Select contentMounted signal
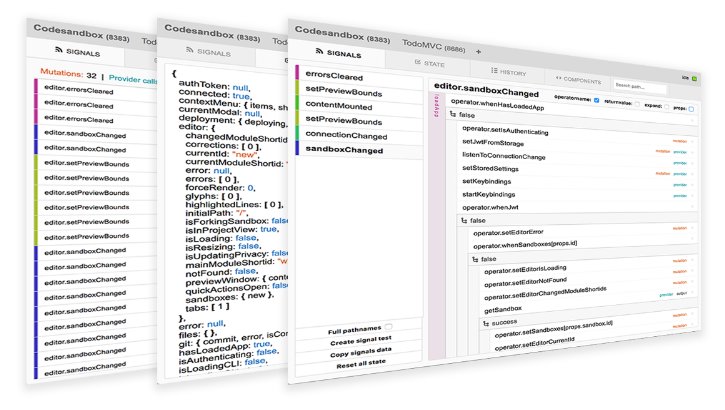Image resolution: width=725 pixels, height=410 pixels. coord(359,106)
